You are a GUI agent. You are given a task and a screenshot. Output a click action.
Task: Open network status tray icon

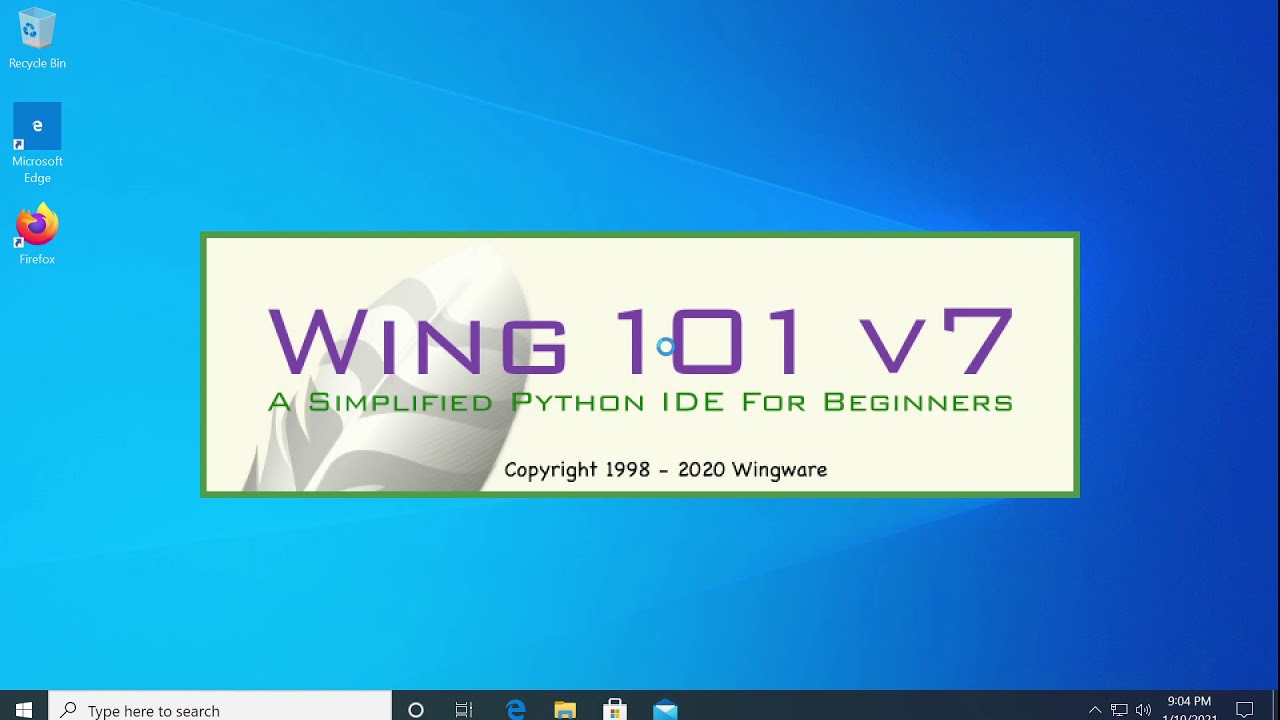pyautogui.click(x=1119, y=709)
